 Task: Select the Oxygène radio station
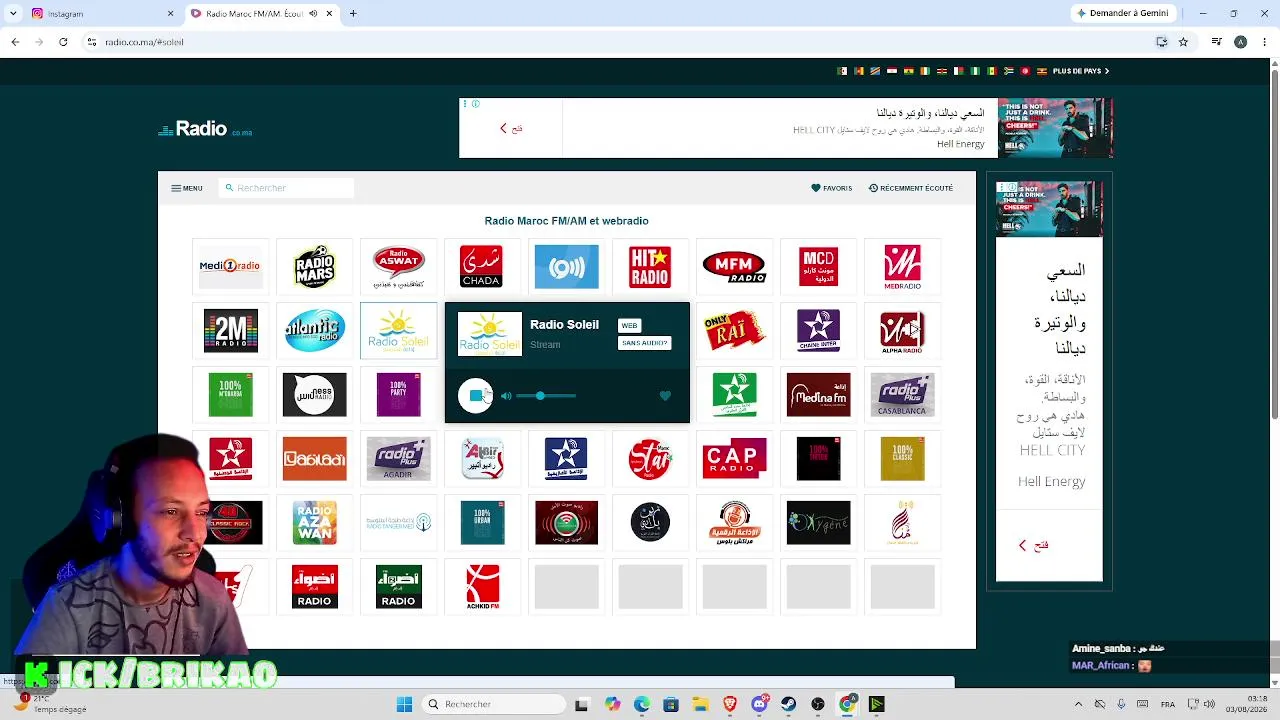(818, 523)
